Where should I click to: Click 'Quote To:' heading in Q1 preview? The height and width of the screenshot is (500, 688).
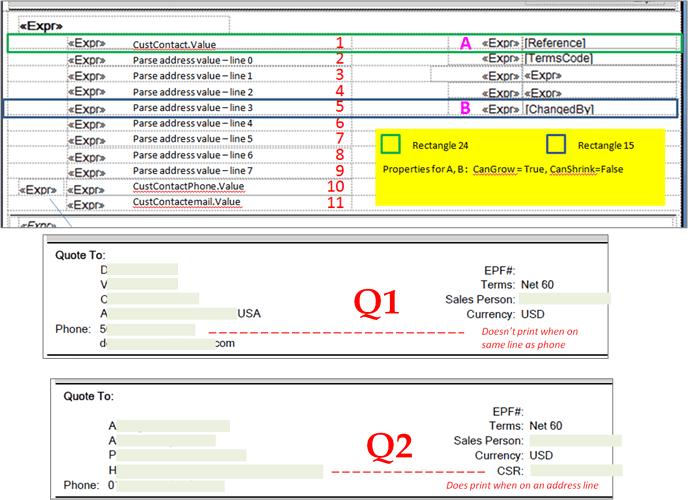click(x=80, y=255)
